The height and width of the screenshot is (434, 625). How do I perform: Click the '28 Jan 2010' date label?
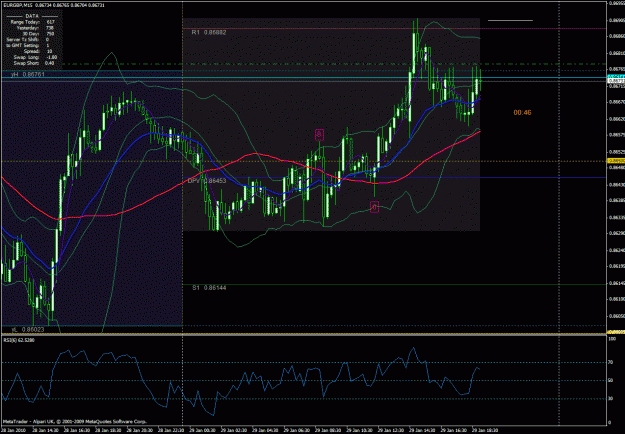click(12, 431)
